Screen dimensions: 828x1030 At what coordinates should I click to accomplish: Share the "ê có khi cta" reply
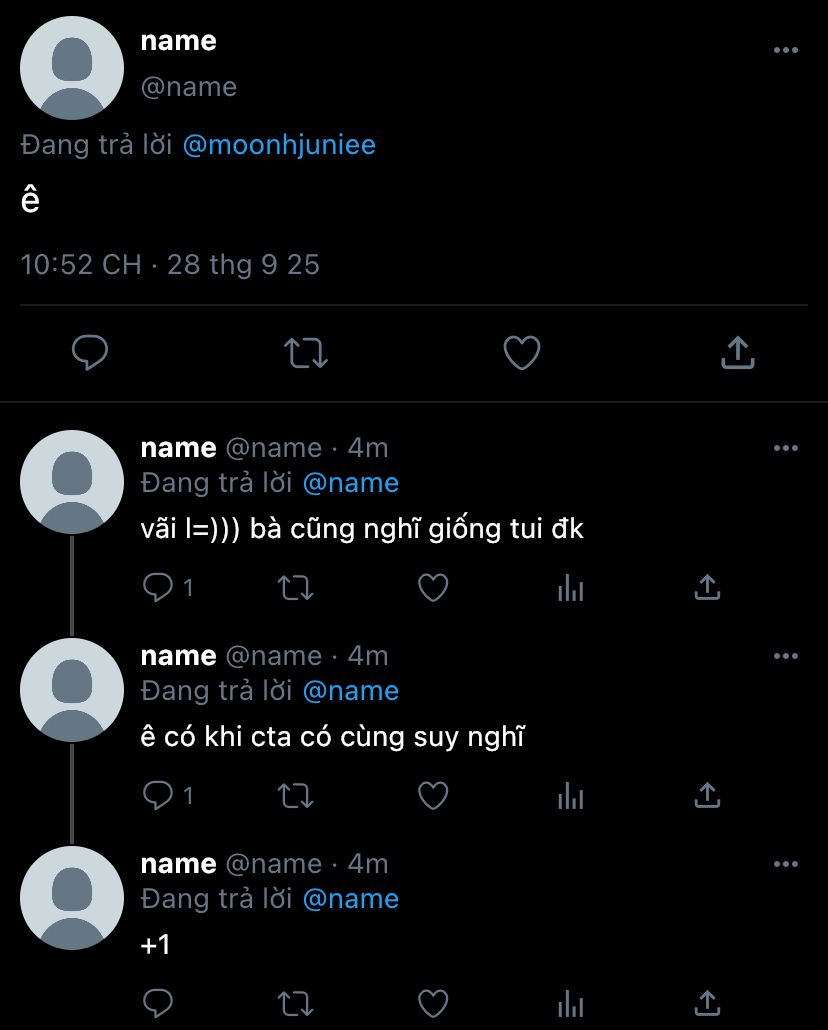pos(707,796)
